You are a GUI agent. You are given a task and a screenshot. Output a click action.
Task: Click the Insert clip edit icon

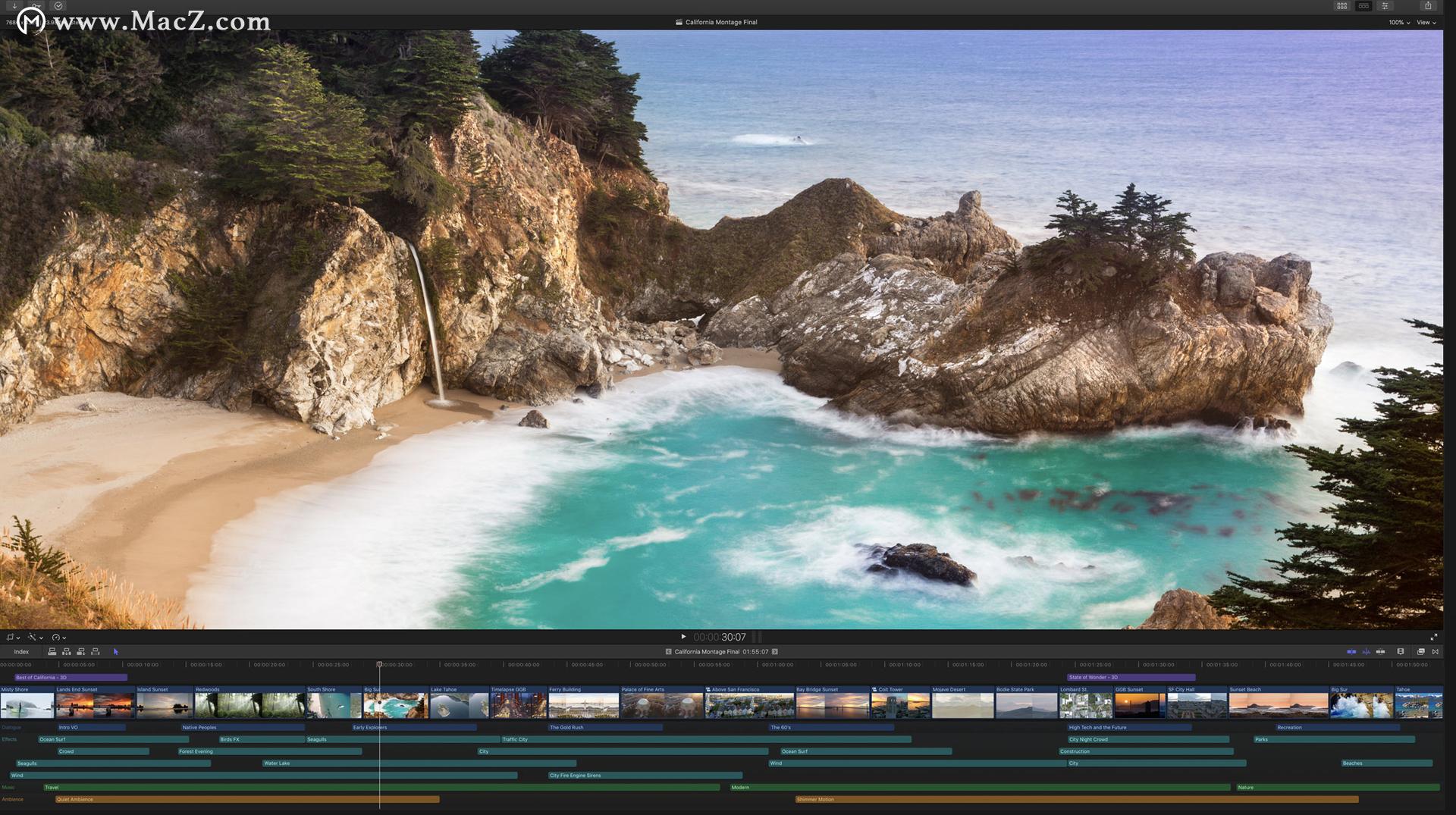pyautogui.click(x=66, y=651)
